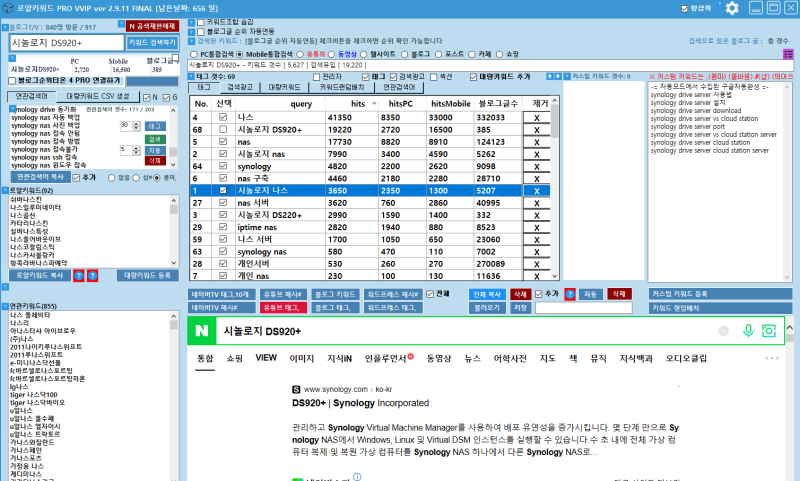This screenshot has width=800, height=481.
Task: Click the red-bordered help icon next to 자동
Action: [570, 294]
